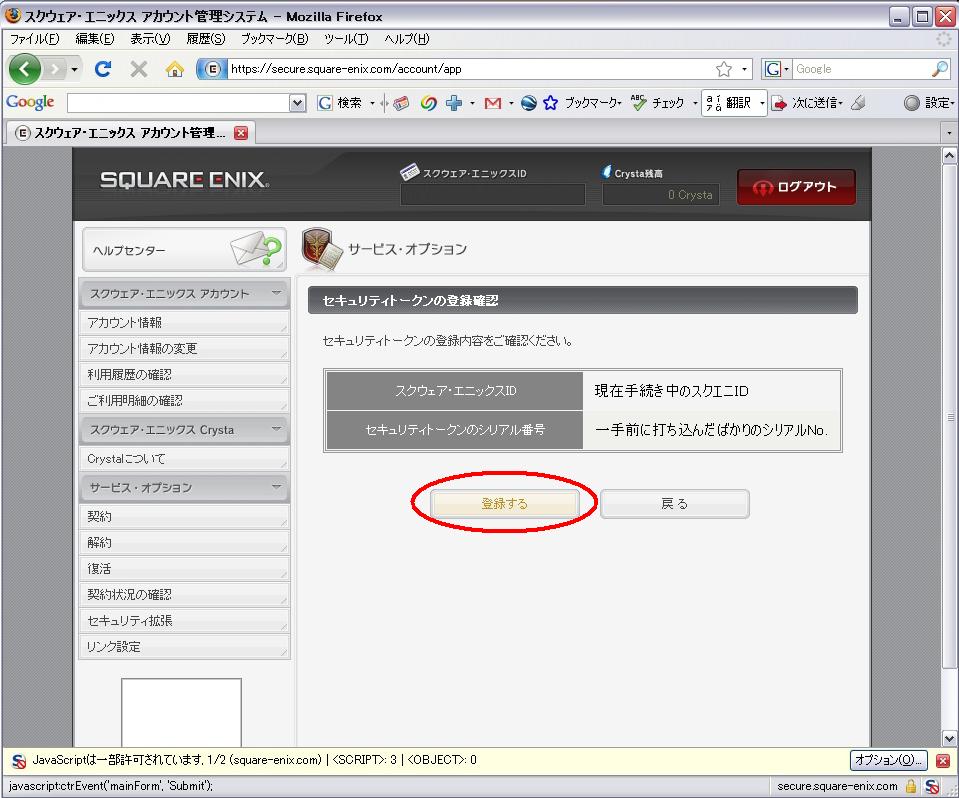Screen dimensions: 959x798
Task: Click the Google toolbar search G icon
Action: (325, 103)
